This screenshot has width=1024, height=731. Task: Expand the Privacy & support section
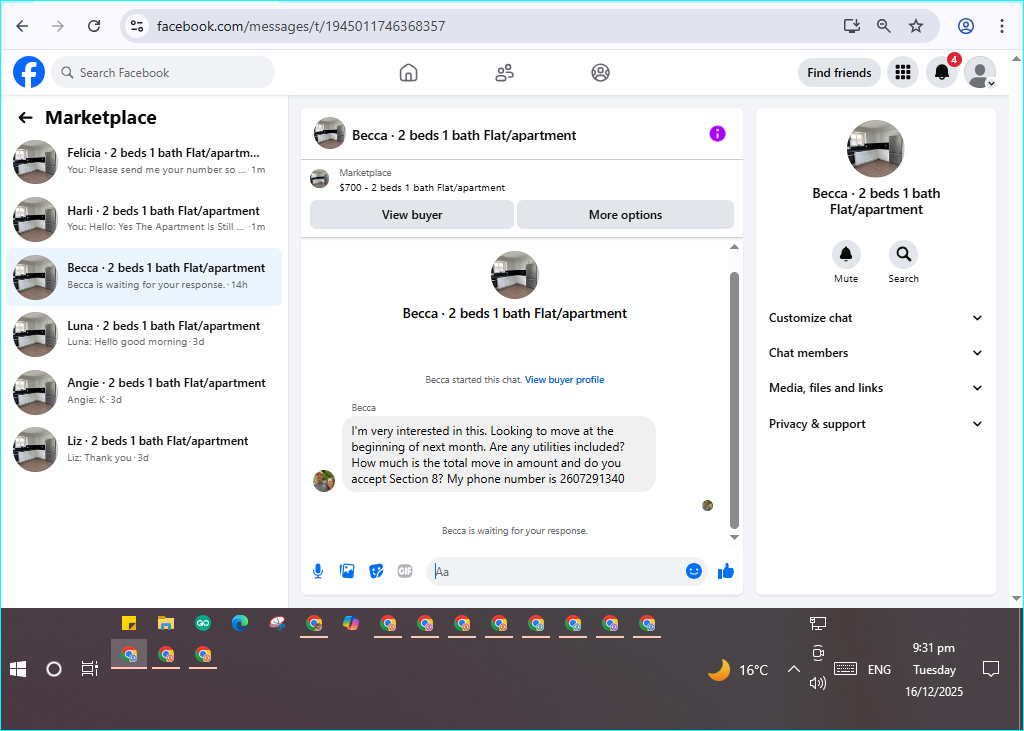coord(876,424)
